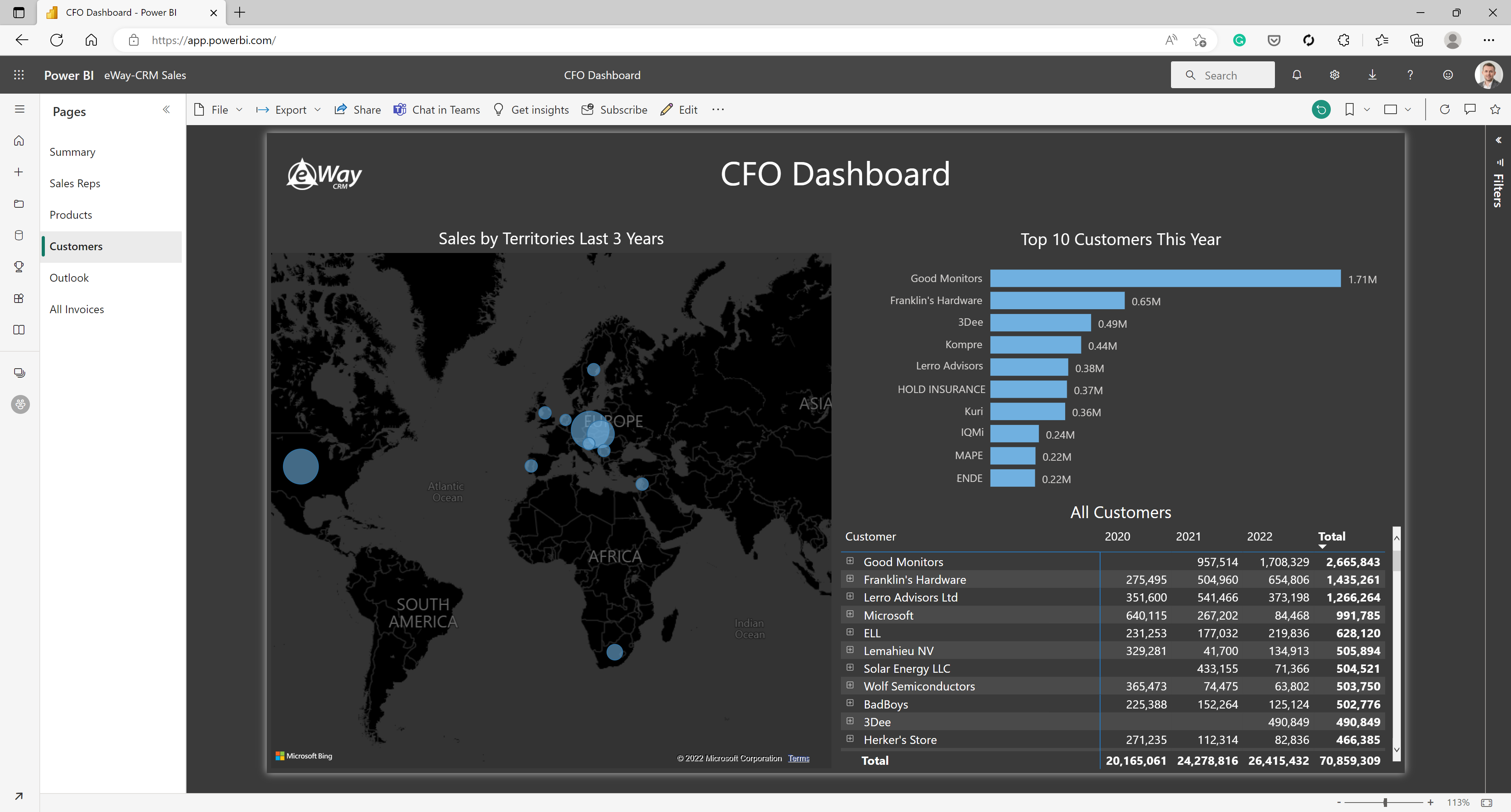
Task: Open the Workspaces icon
Action: [x=19, y=373]
